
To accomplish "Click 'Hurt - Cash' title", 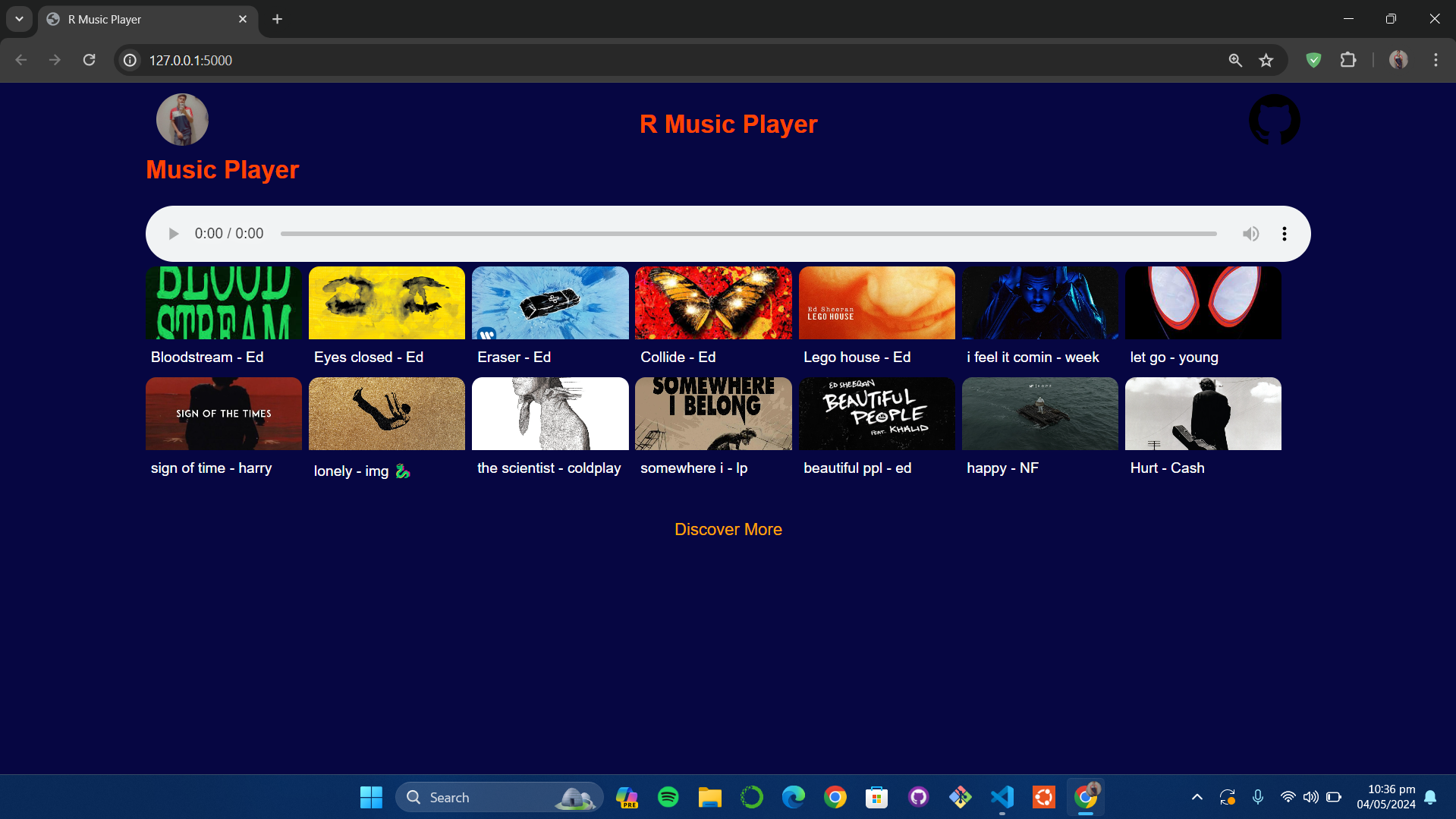I will tap(1167, 468).
